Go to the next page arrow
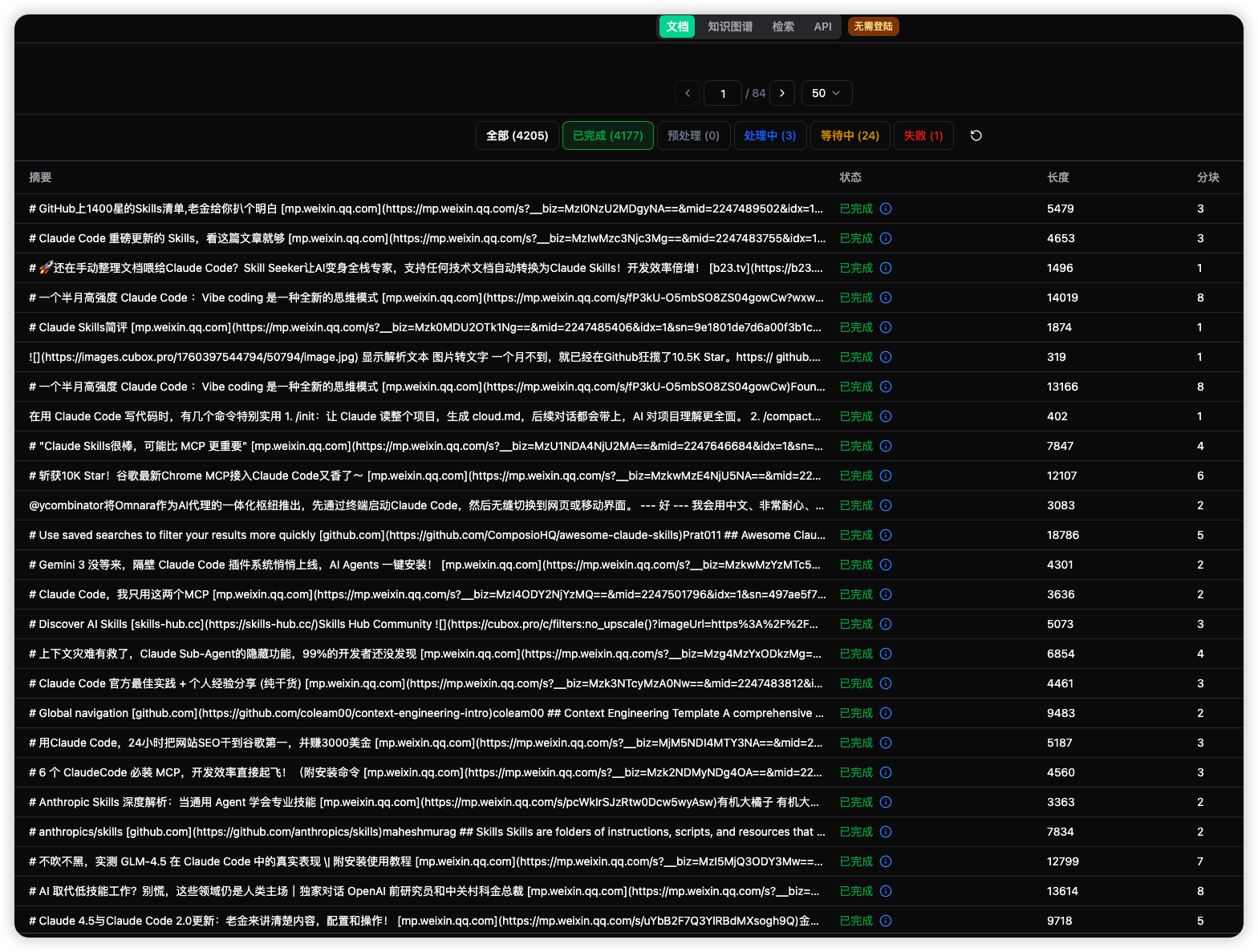 (x=782, y=93)
